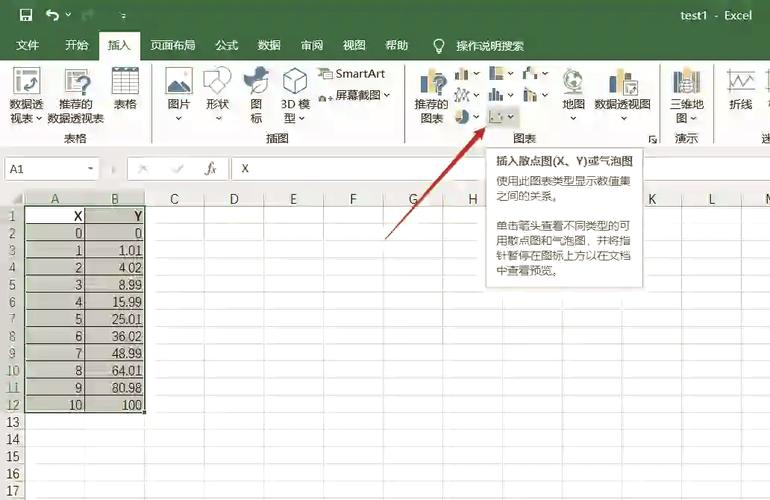Insert SmartArt graphic
The image size is (770, 500).
click(352, 73)
